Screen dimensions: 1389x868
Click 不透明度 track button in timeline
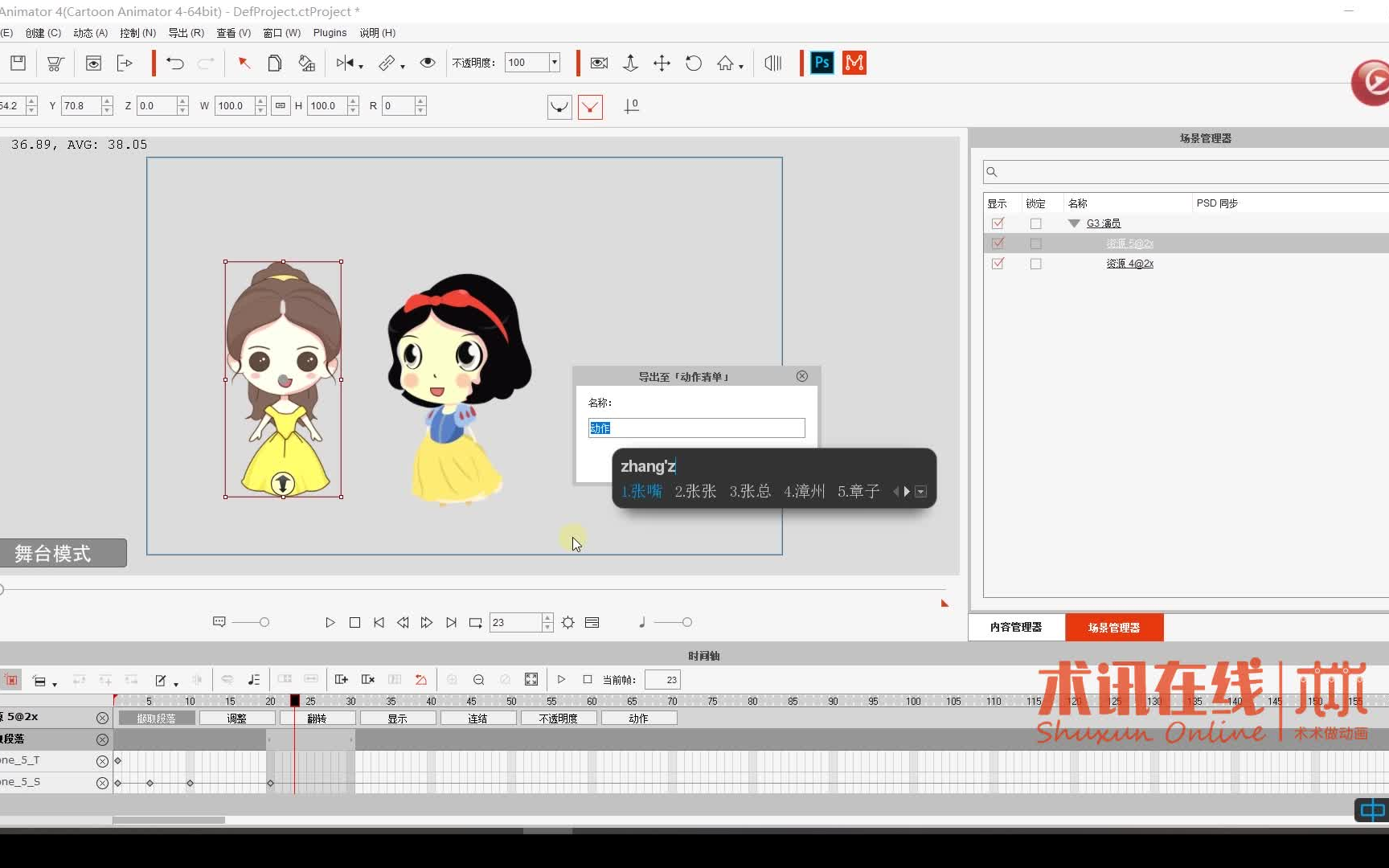click(x=559, y=719)
